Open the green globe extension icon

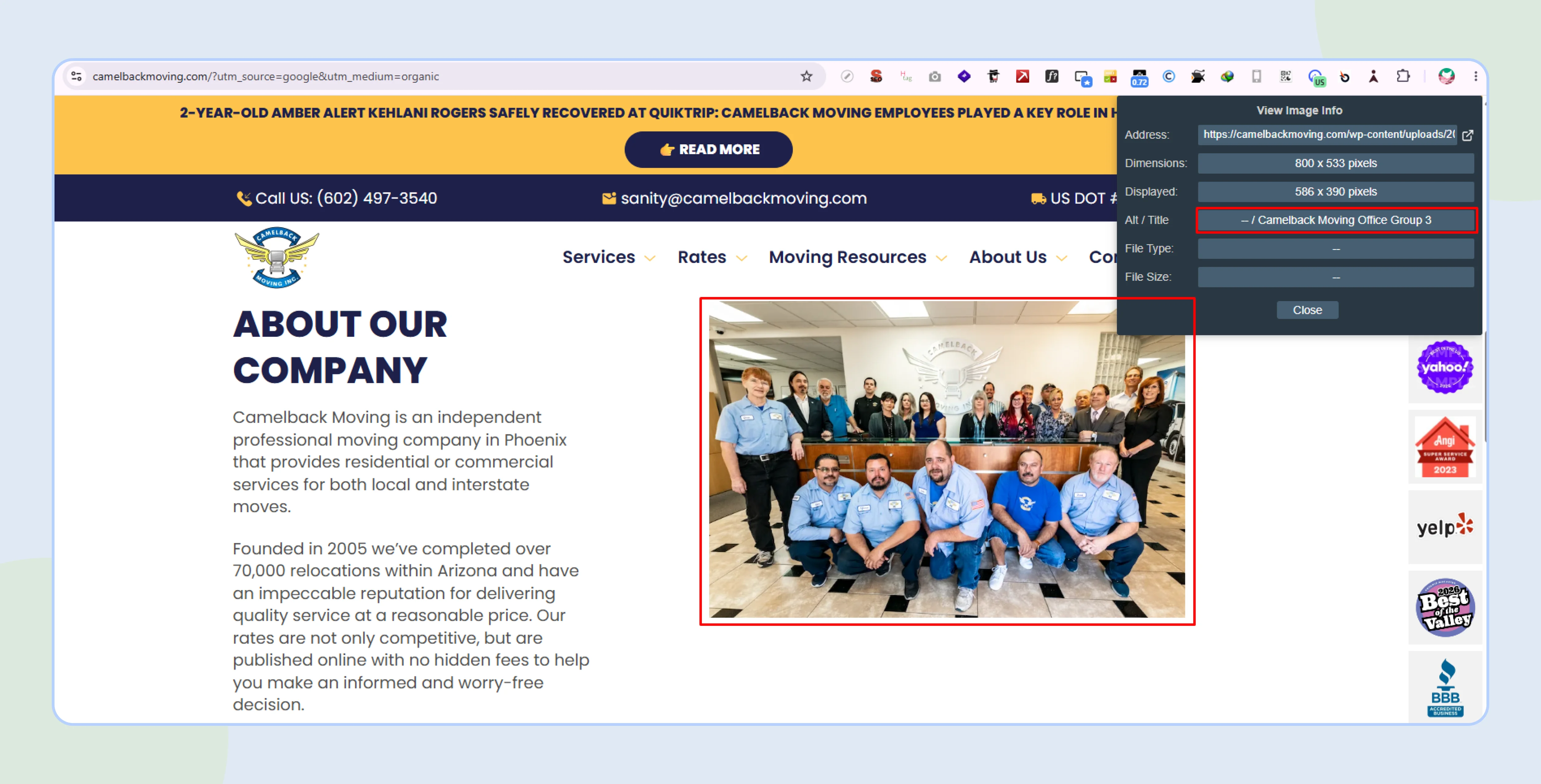pos(1227,76)
